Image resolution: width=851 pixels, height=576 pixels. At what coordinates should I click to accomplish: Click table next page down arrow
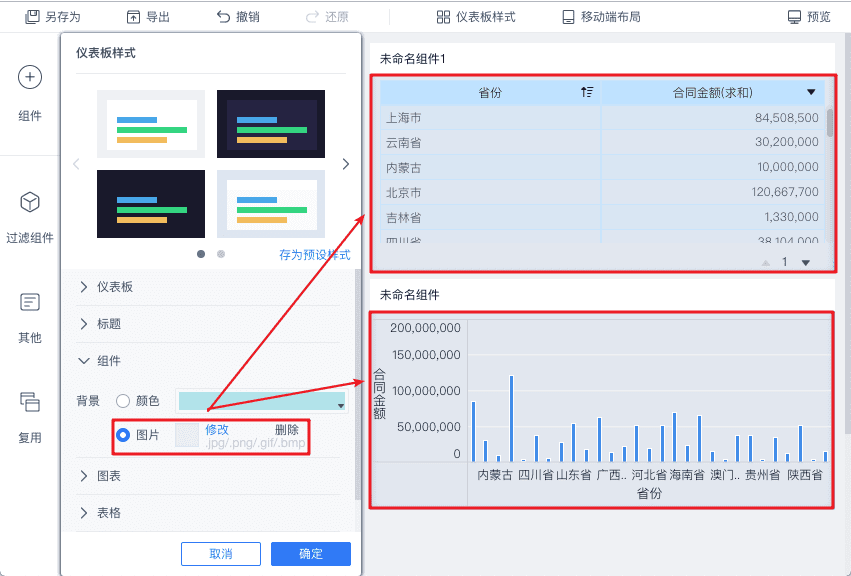(806, 263)
